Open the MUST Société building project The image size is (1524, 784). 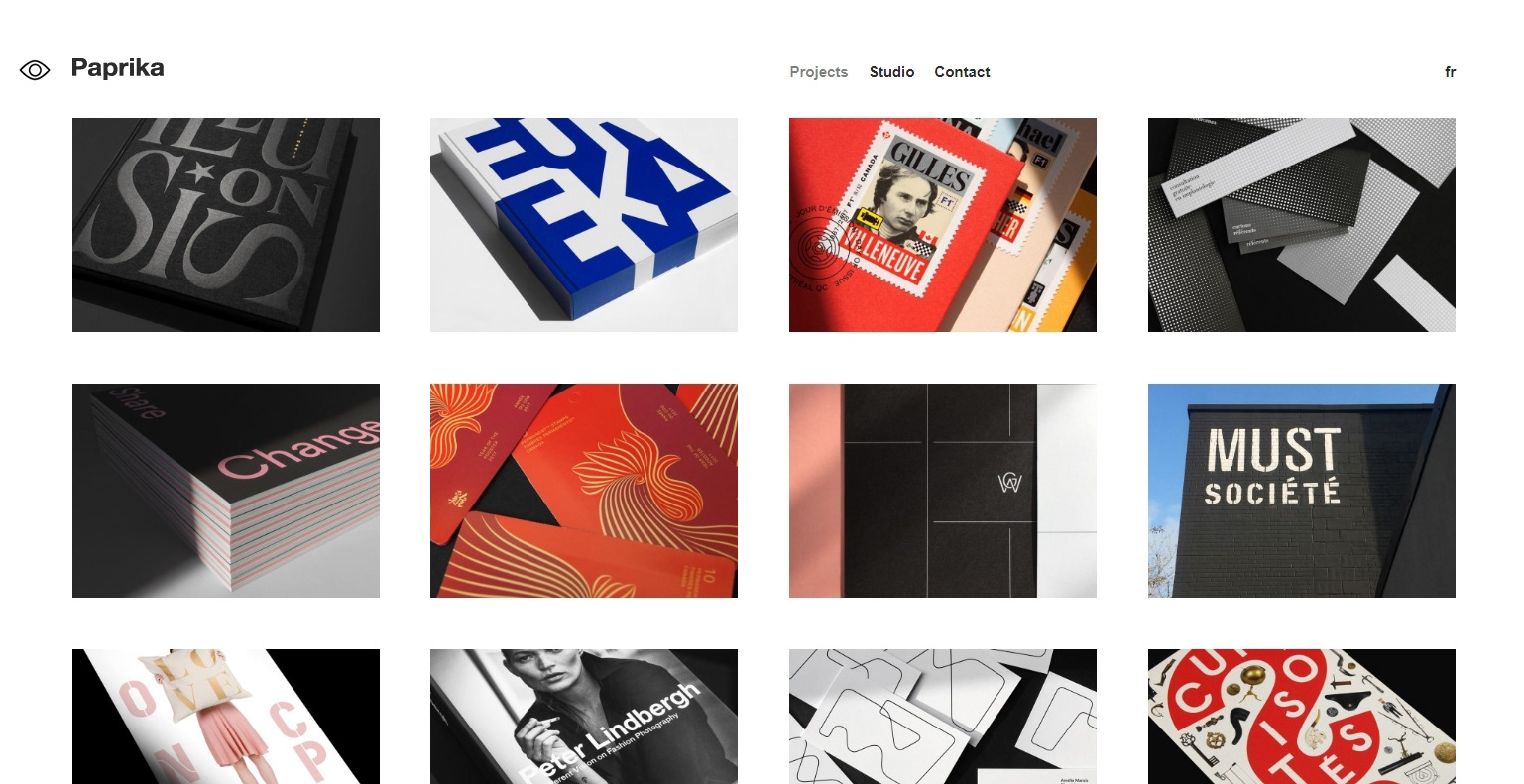pyautogui.click(x=1302, y=491)
